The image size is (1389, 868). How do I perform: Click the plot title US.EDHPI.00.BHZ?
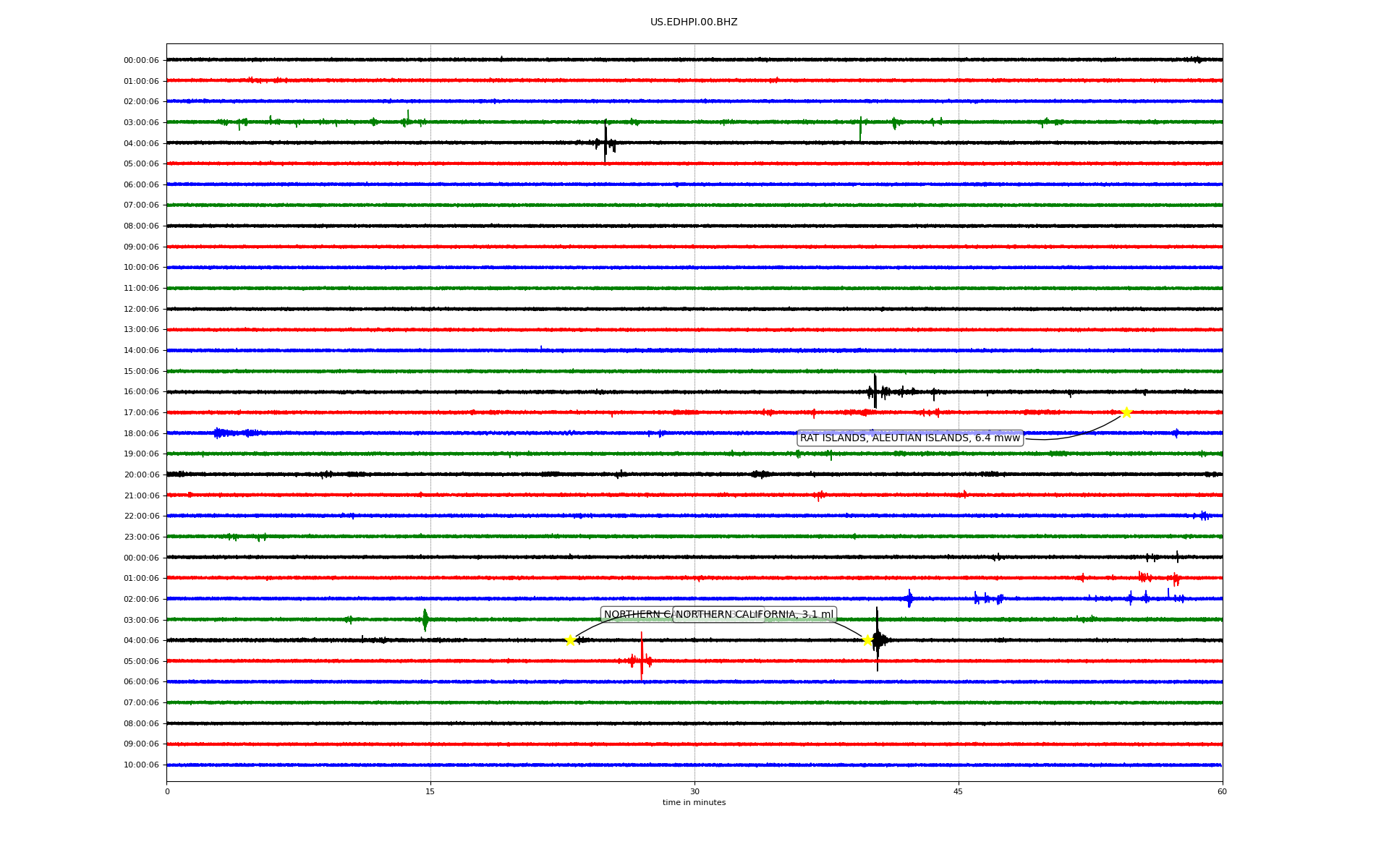[x=694, y=22]
